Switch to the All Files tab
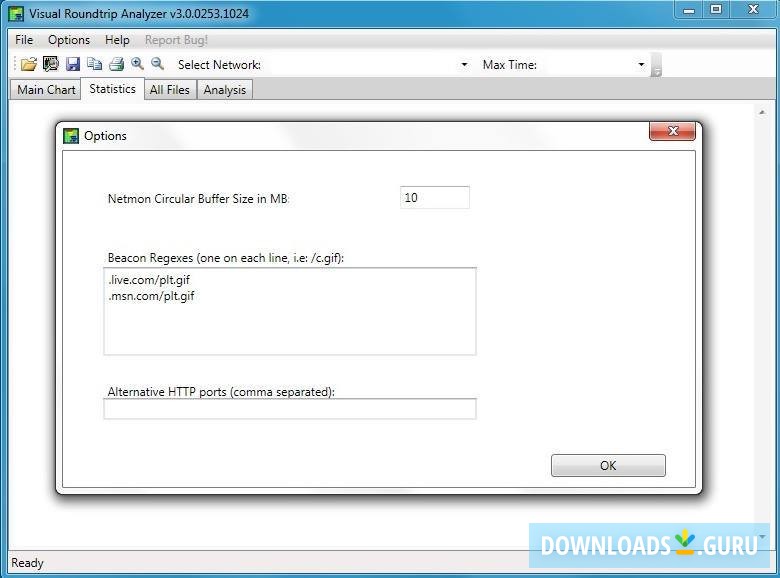 click(170, 90)
